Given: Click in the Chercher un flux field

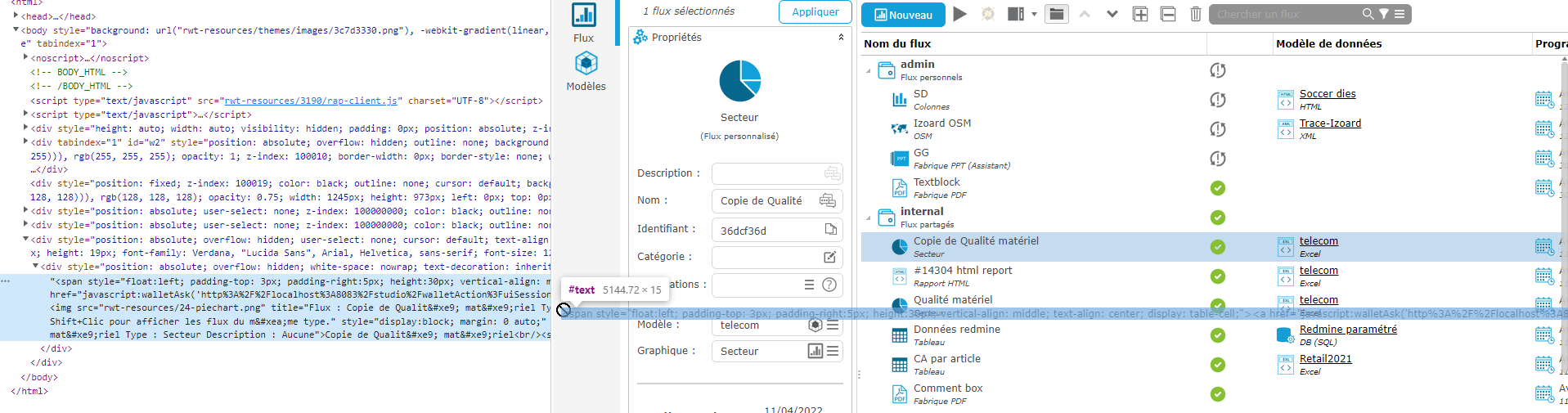Looking at the screenshot, I should 1286,14.
